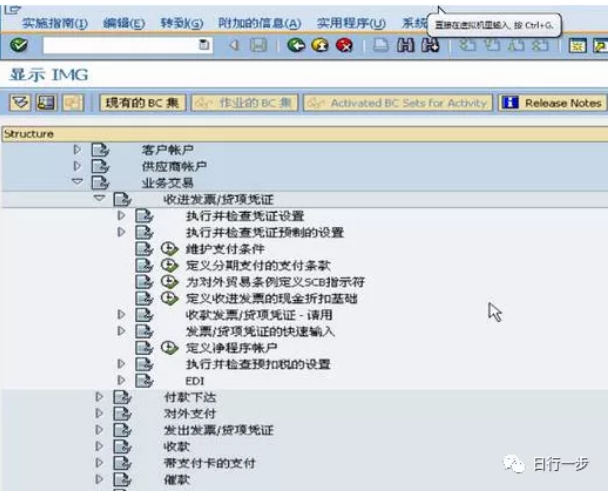Image resolution: width=611 pixels, height=493 pixels.
Task: Open the 实用程序(U) menu
Action: (351, 23)
